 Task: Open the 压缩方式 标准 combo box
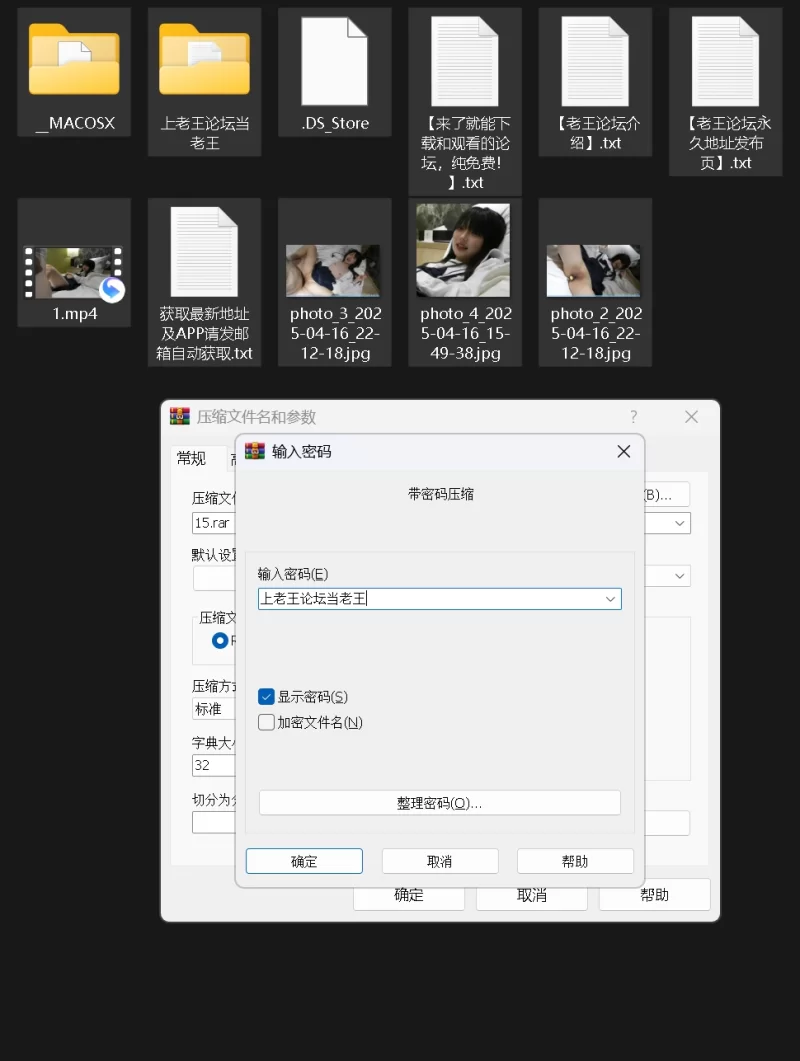point(214,708)
